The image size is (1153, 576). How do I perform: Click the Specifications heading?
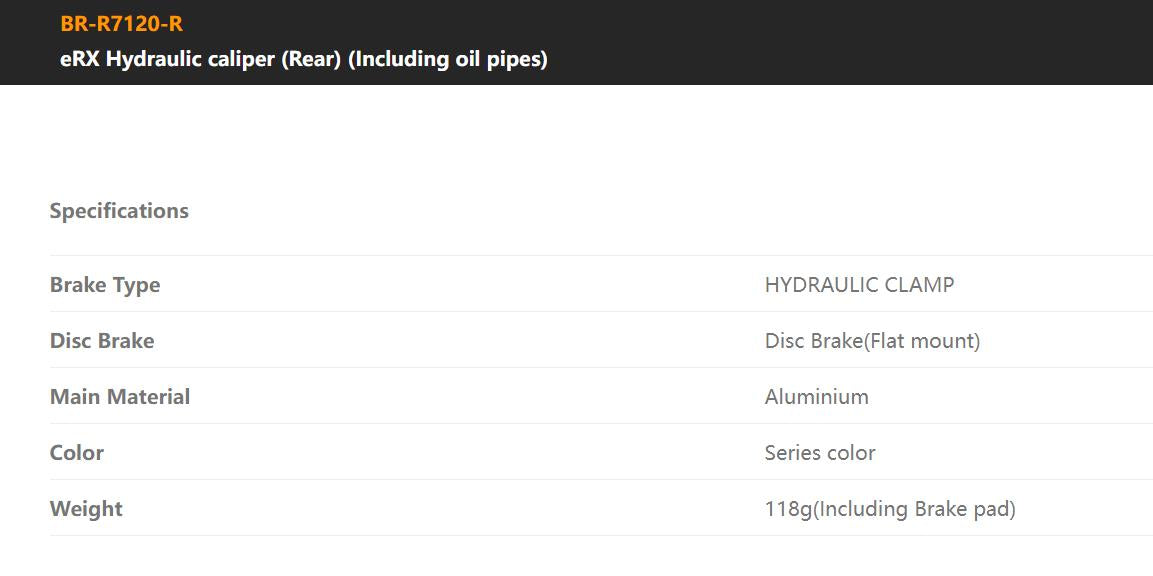point(119,211)
